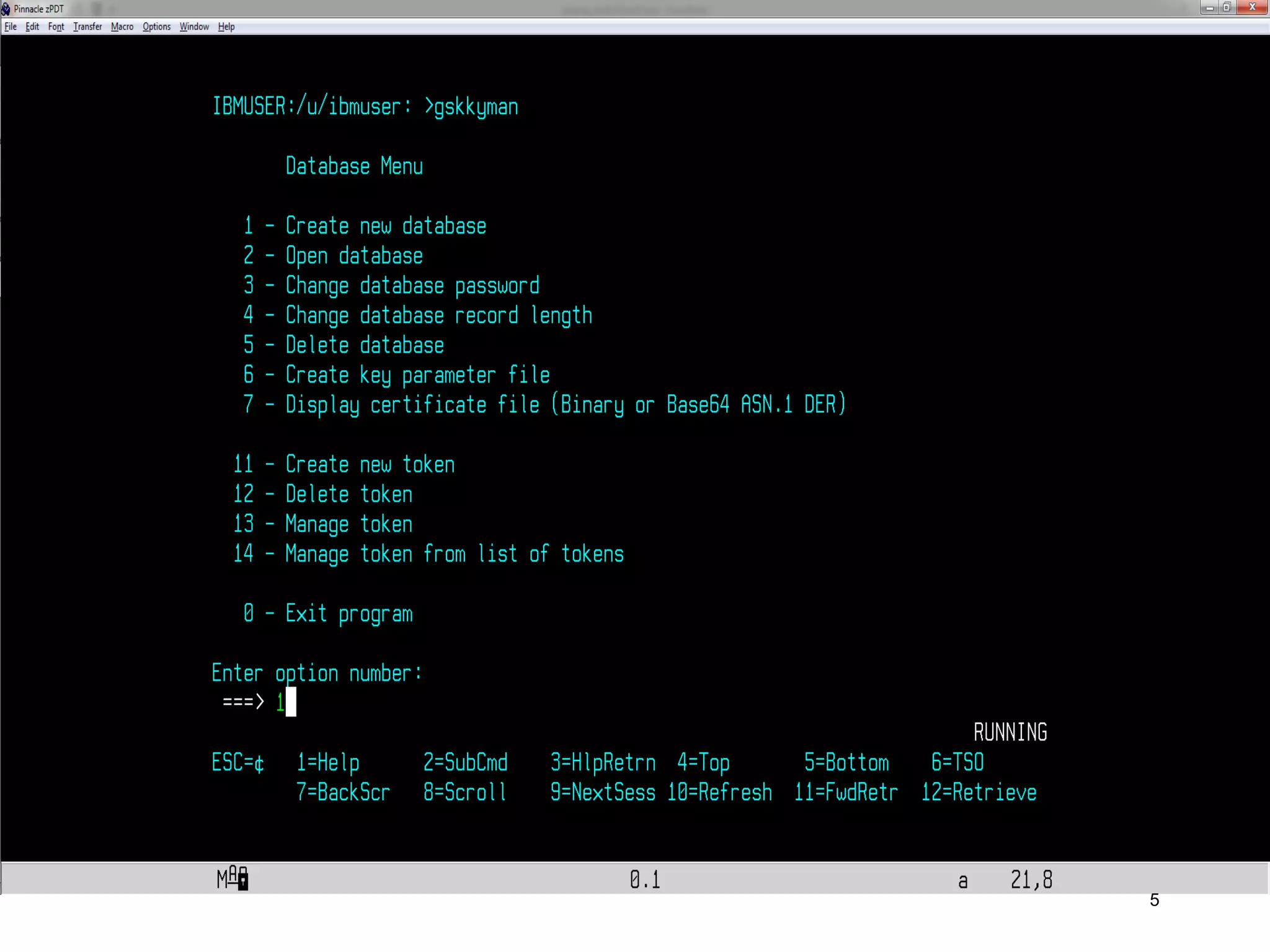Screen dimensions: 1270x952
Task: Open the Macro menu
Action: point(122,27)
